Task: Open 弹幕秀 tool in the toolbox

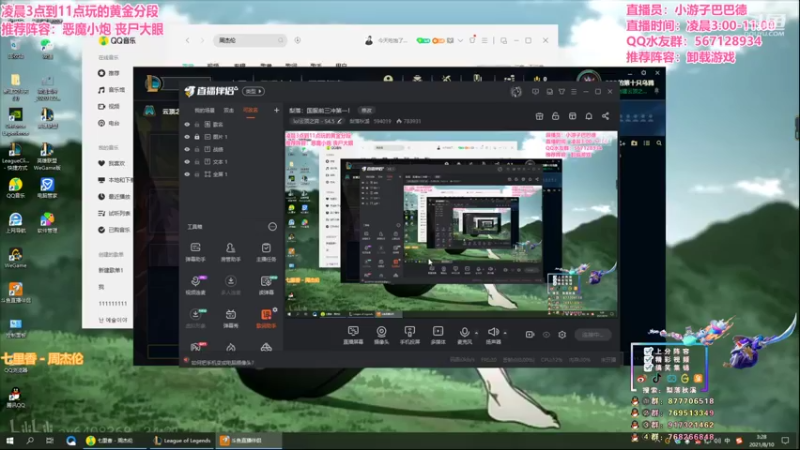Action: 231,318
